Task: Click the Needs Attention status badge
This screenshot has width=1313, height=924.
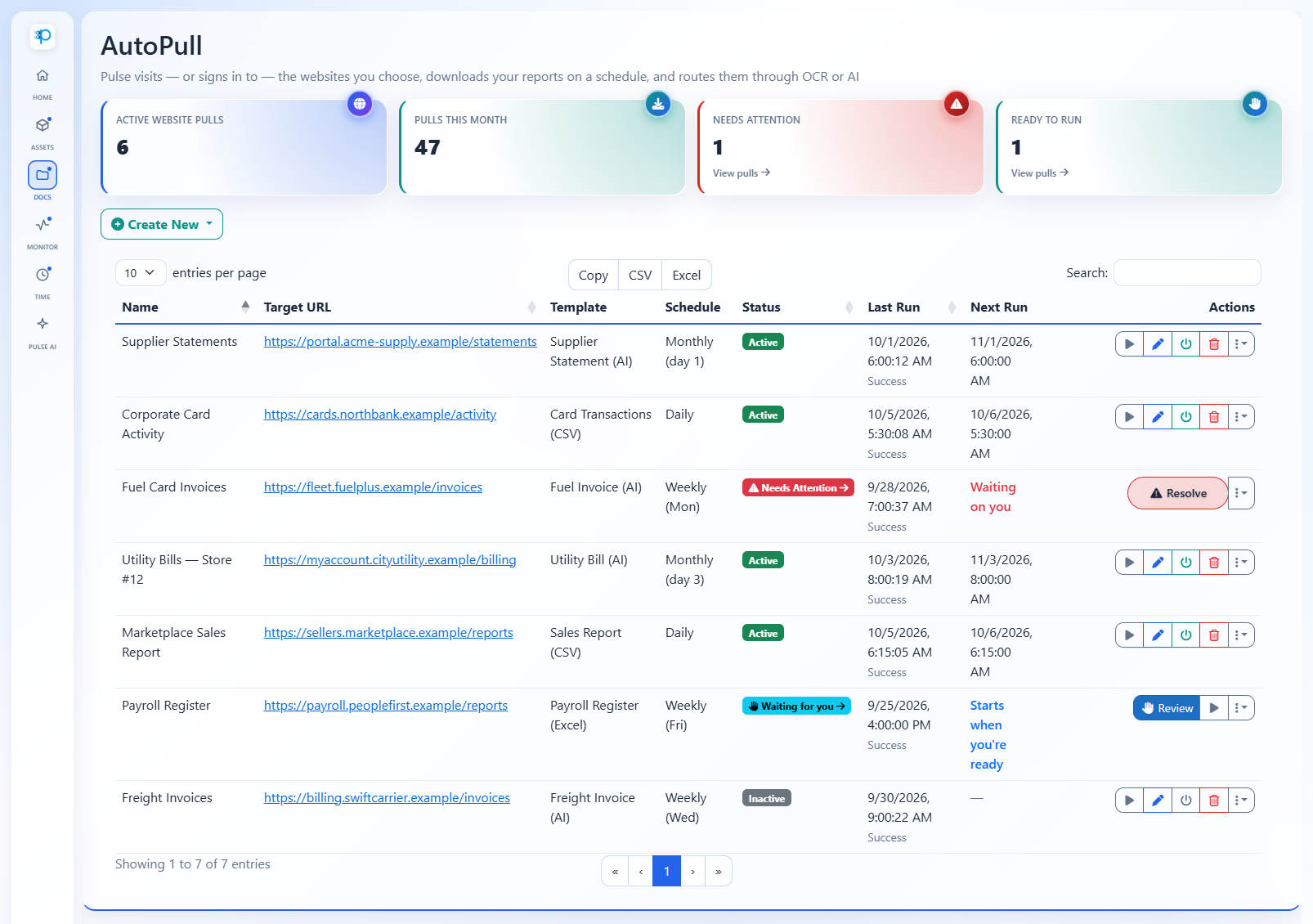Action: [x=798, y=488]
